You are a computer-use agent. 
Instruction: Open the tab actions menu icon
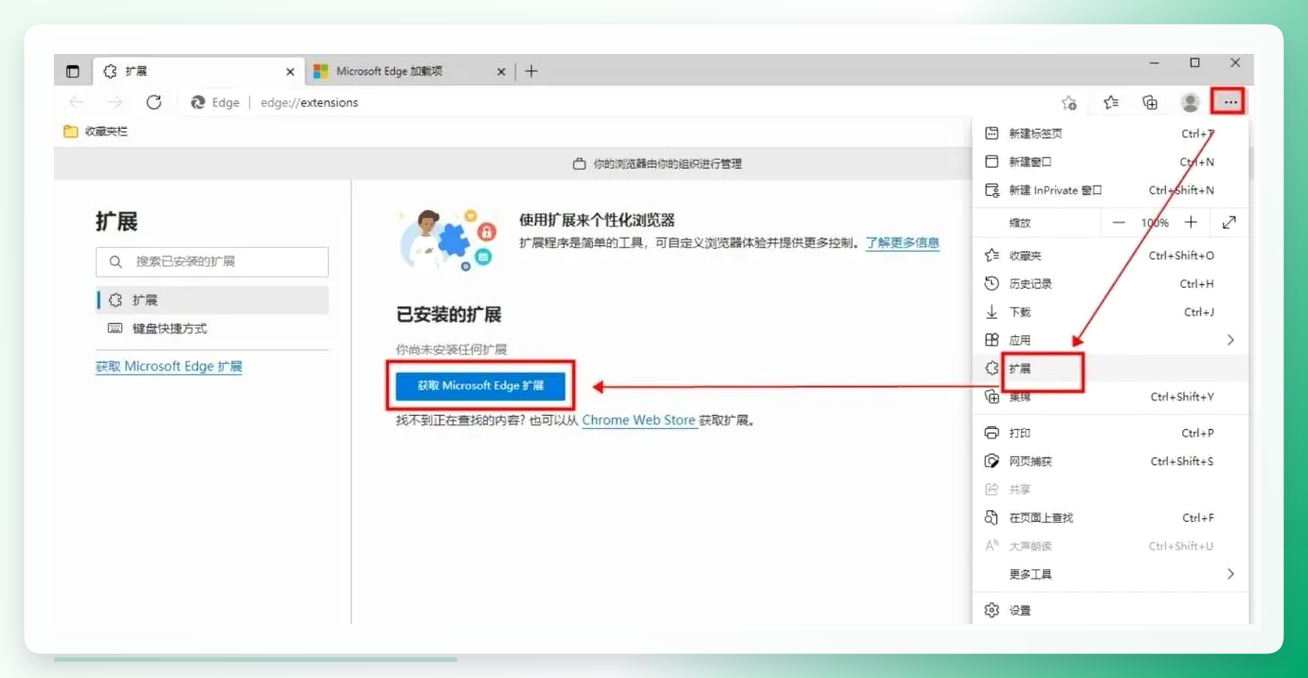tap(72, 71)
